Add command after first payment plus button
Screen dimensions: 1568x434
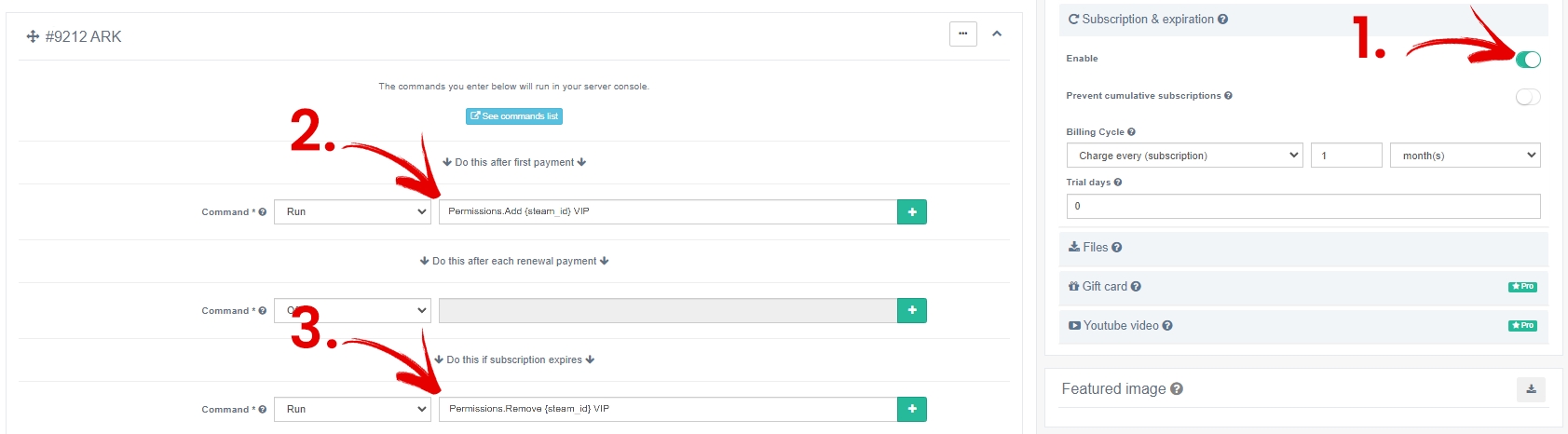[911, 212]
